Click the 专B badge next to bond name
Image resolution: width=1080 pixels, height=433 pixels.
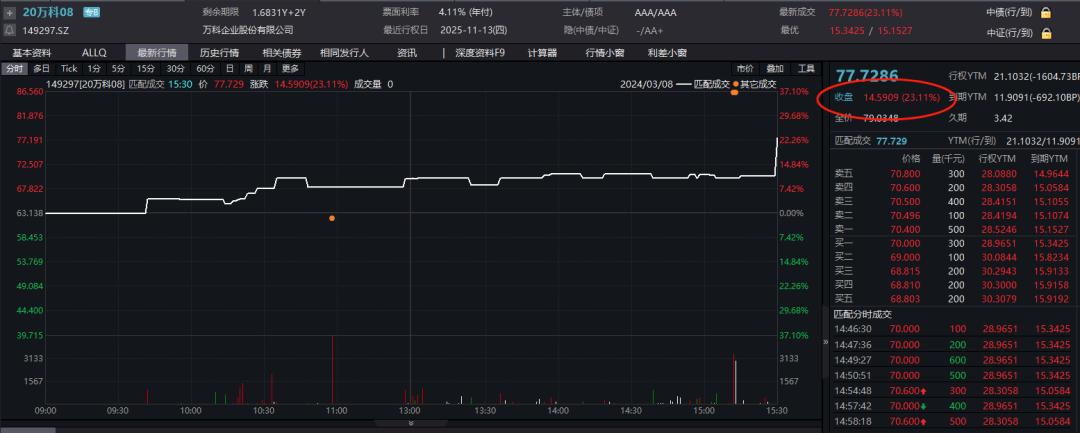point(91,13)
